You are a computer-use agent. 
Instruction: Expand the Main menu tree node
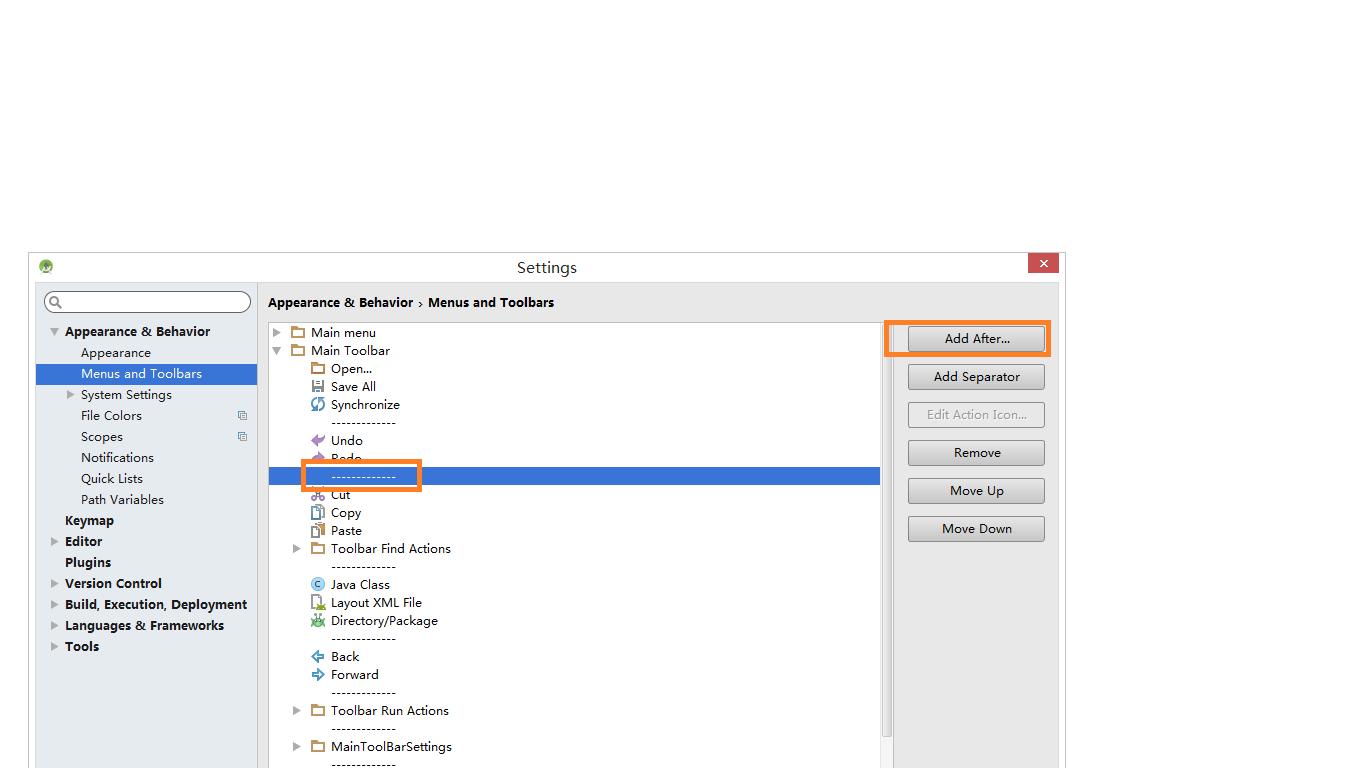[x=277, y=332]
